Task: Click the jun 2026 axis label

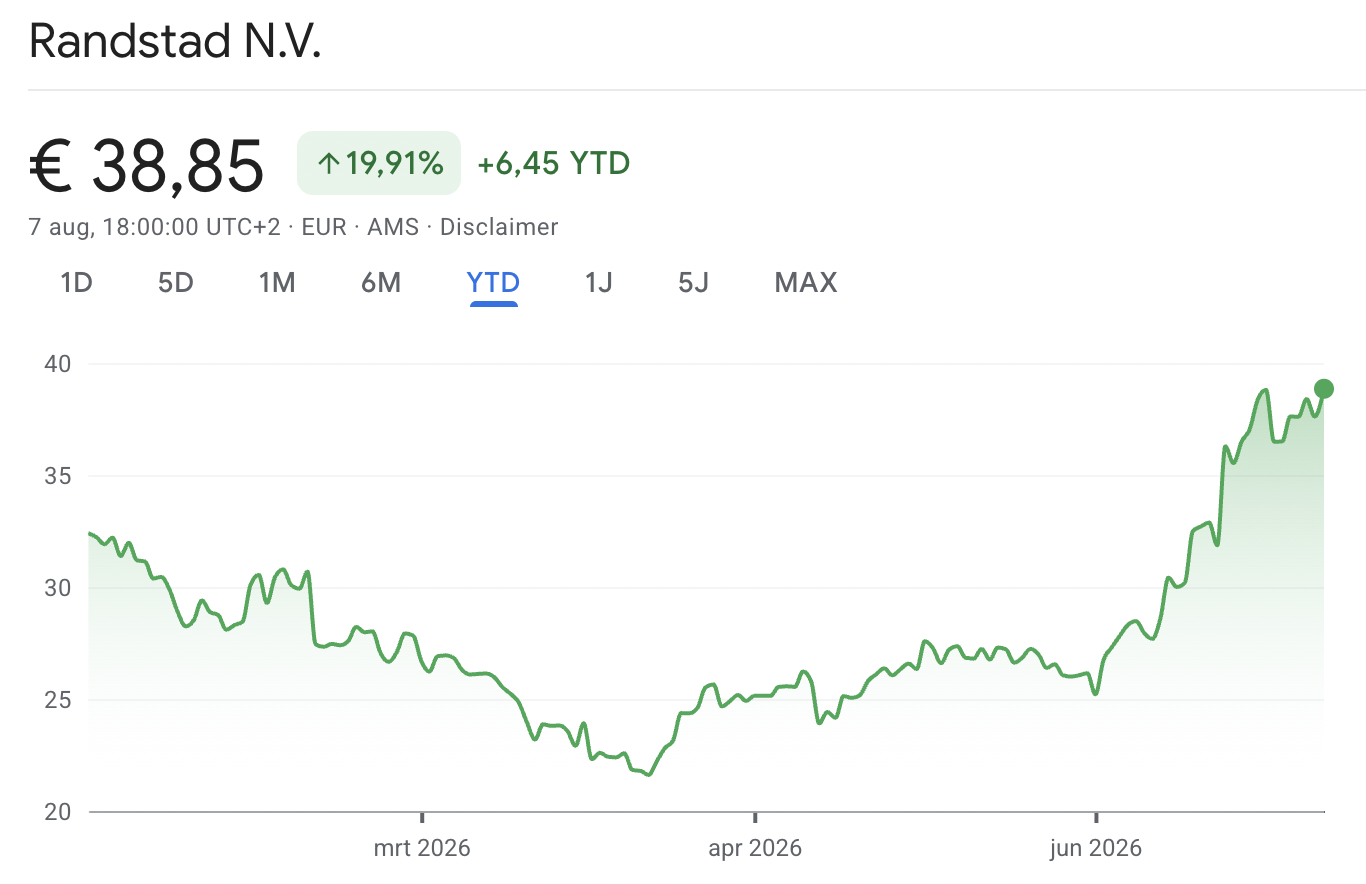Action: click(1096, 849)
